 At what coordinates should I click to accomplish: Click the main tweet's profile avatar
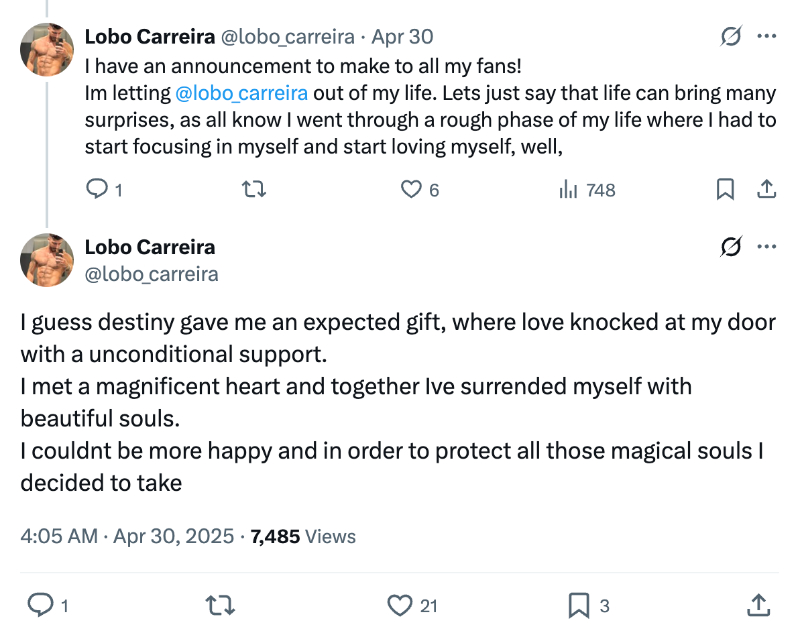47,260
